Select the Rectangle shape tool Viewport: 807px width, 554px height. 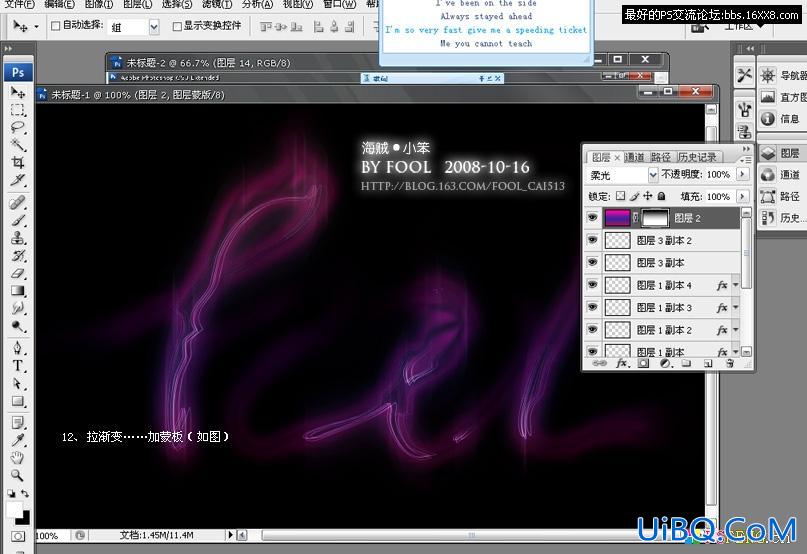18,401
